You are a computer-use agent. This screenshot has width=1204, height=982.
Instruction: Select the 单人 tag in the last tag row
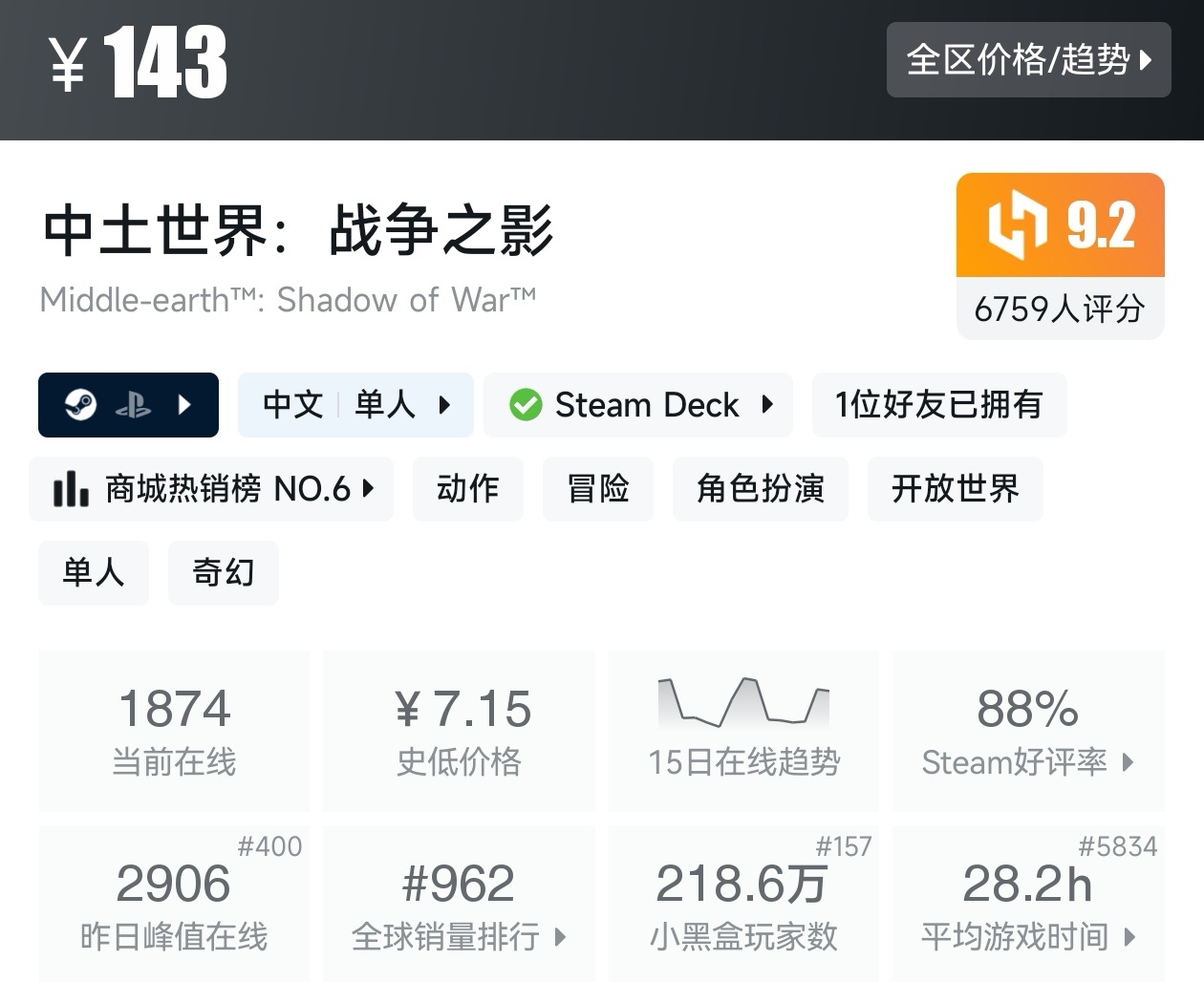(94, 573)
